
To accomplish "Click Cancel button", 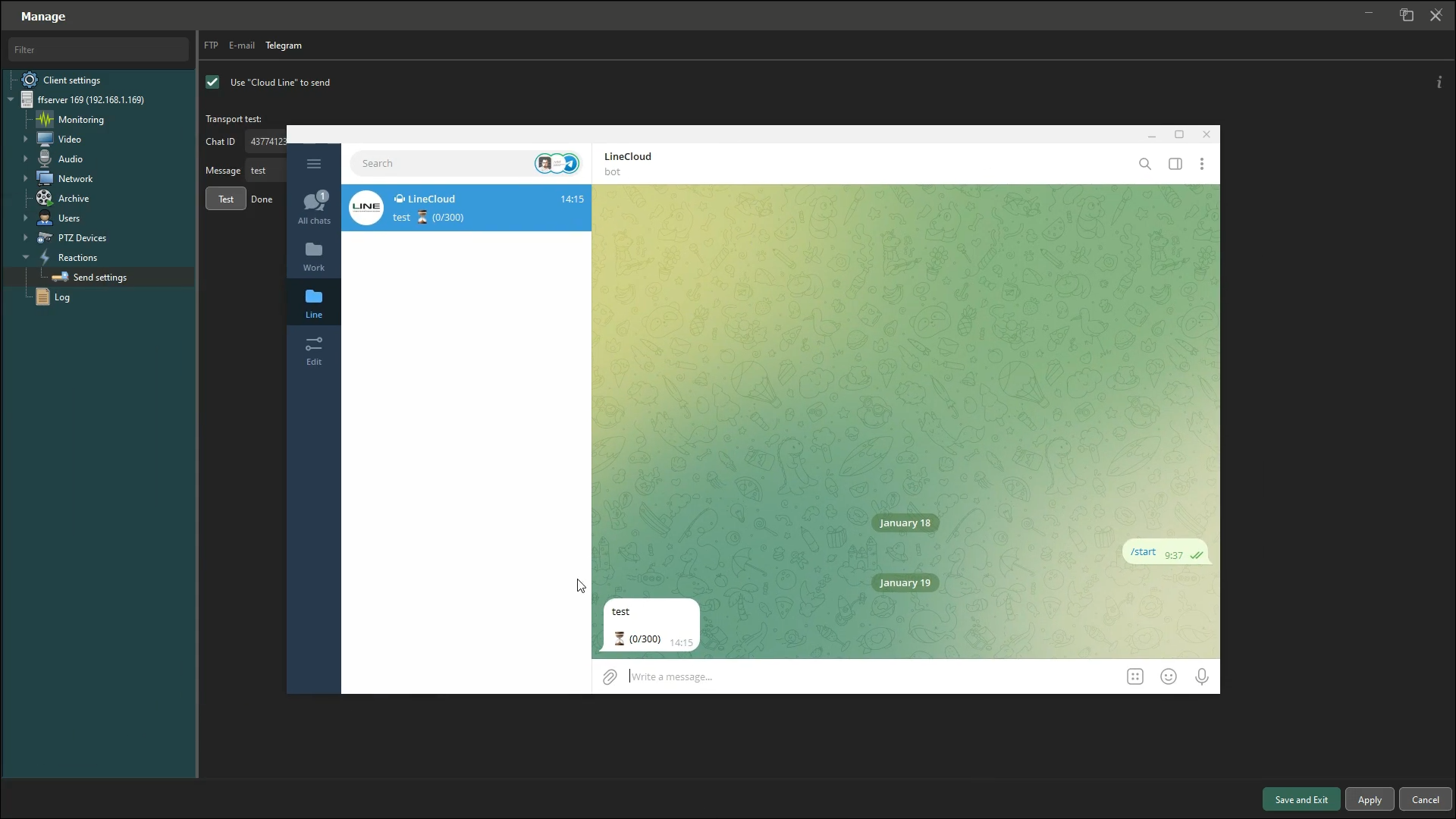I will (1426, 799).
